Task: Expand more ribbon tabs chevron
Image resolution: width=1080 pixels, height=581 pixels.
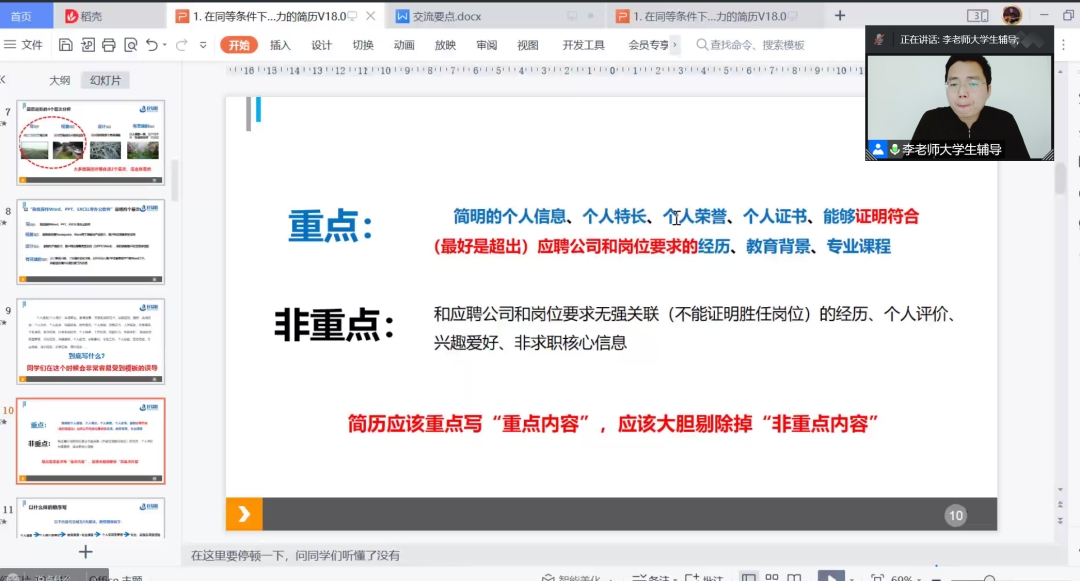Action: (x=675, y=45)
